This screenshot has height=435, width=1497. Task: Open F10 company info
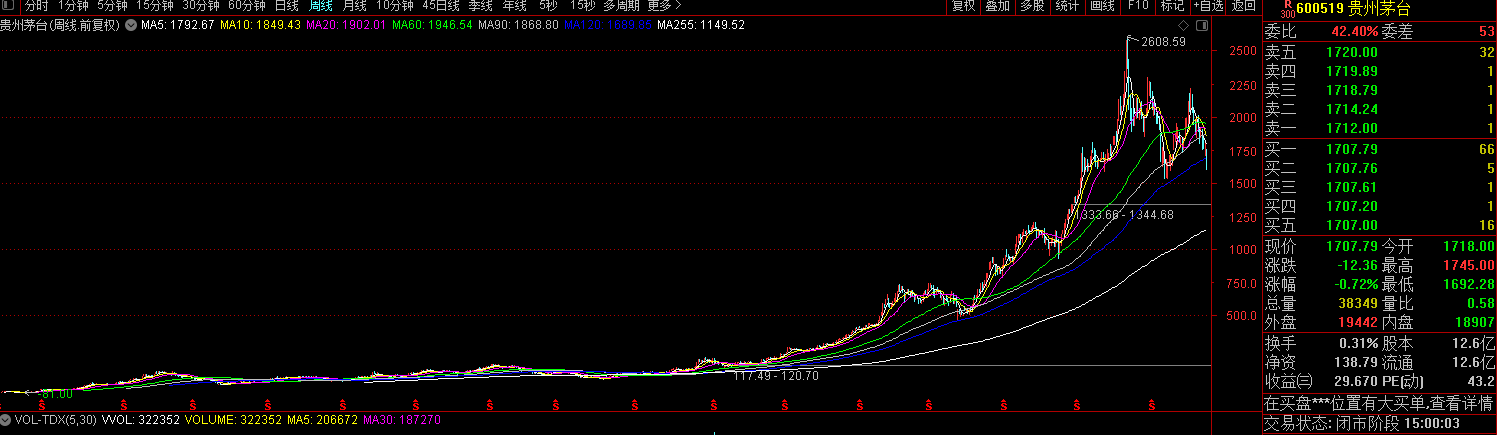click(1137, 6)
